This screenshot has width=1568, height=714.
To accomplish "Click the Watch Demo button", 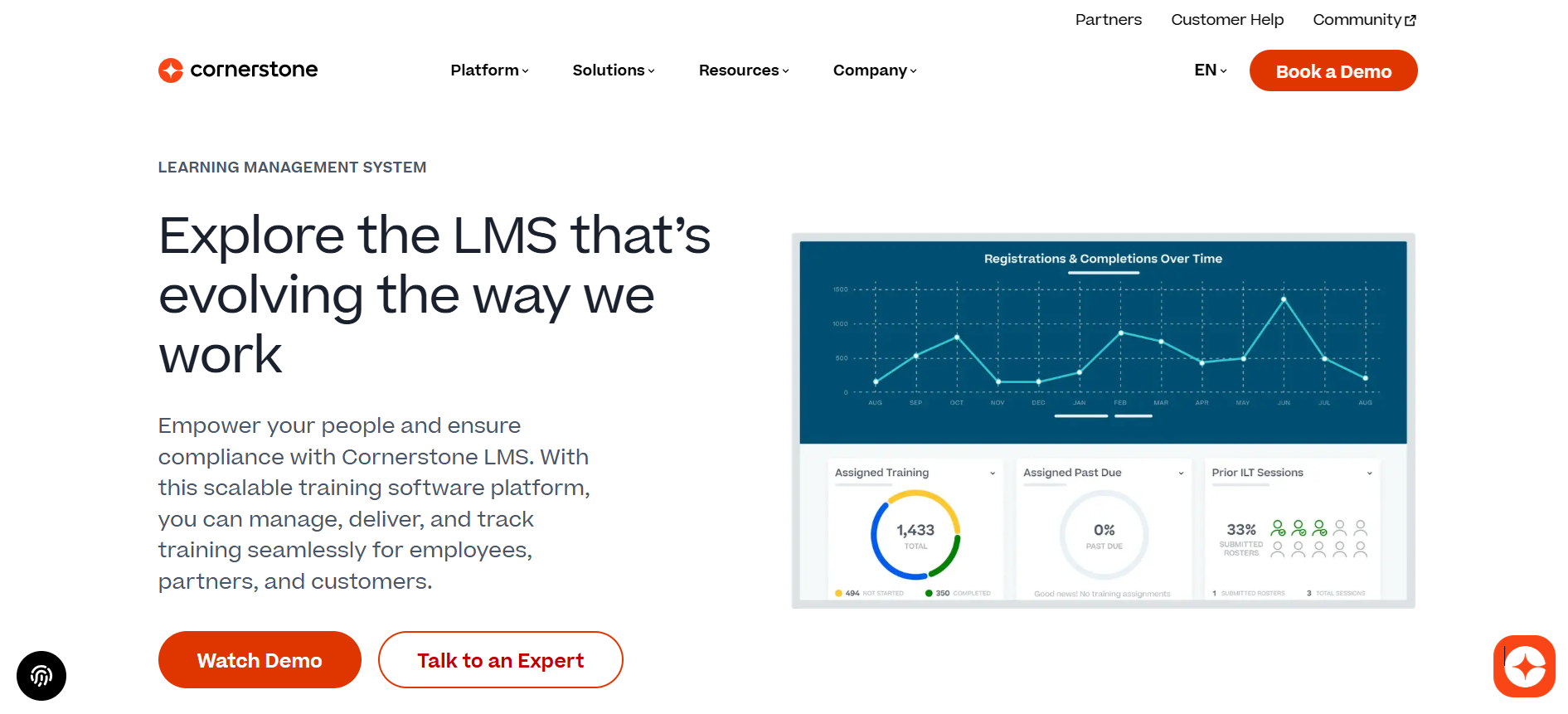I will [x=260, y=660].
